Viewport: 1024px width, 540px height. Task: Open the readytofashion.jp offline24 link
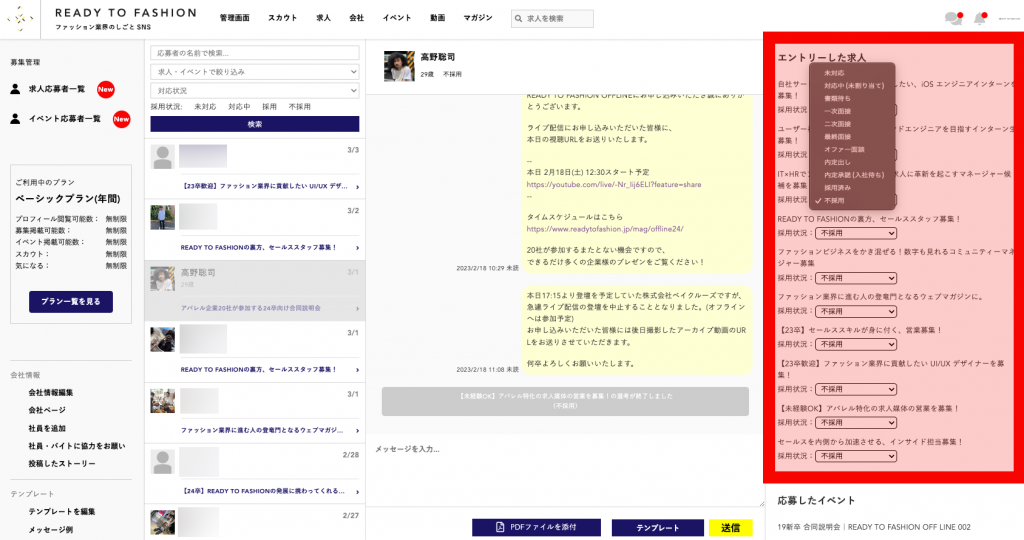[x=605, y=229]
